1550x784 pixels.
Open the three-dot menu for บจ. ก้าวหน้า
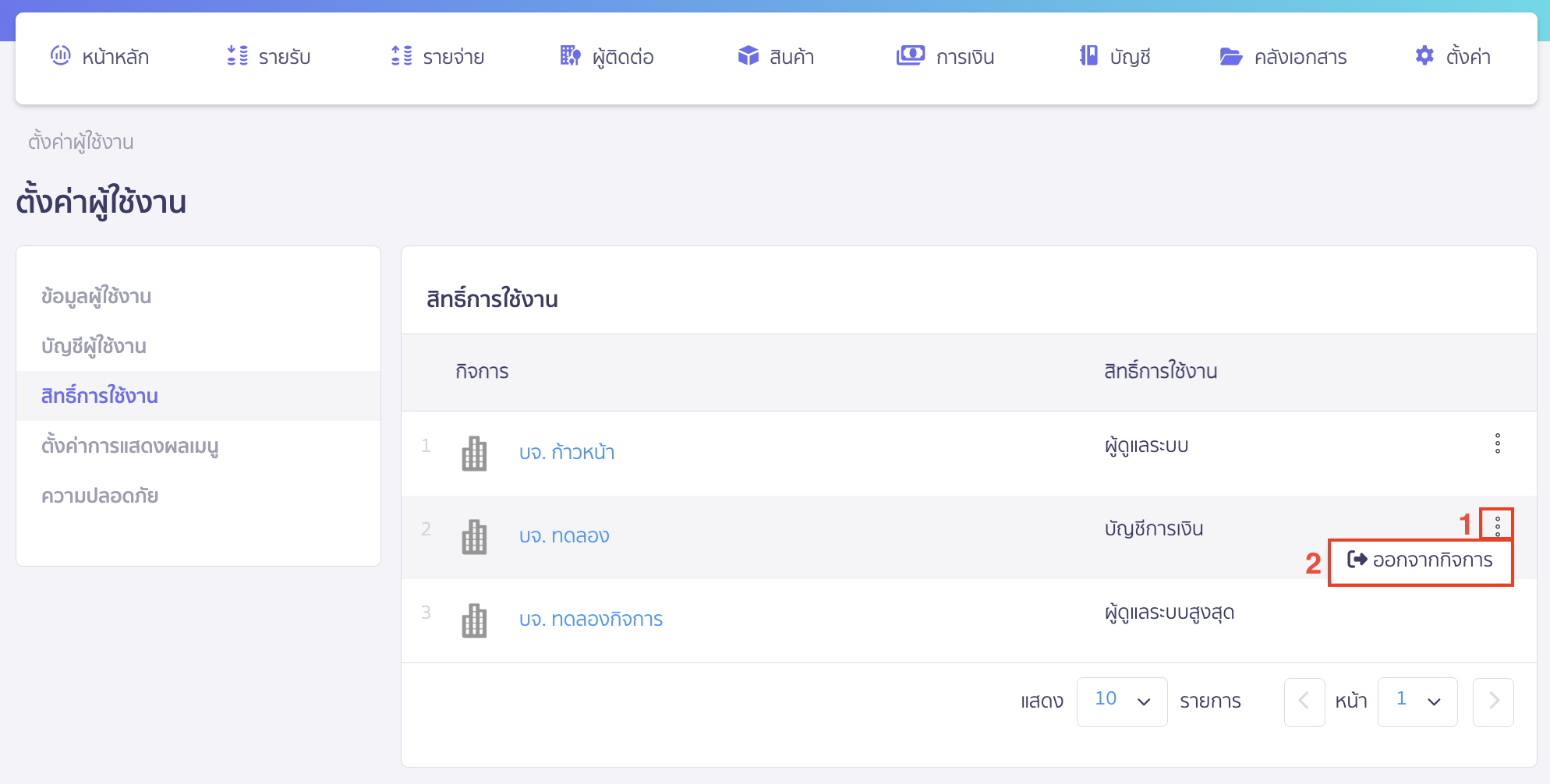[1497, 445]
